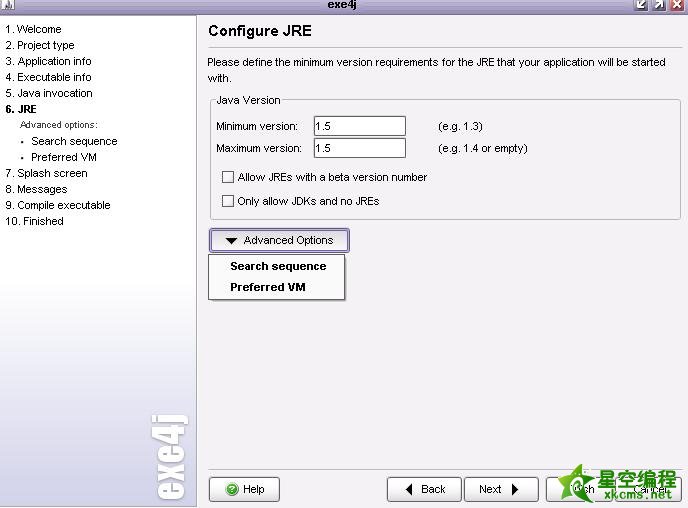Go to step 2. Project type
Screen dimensions: 688x508
(40, 45)
